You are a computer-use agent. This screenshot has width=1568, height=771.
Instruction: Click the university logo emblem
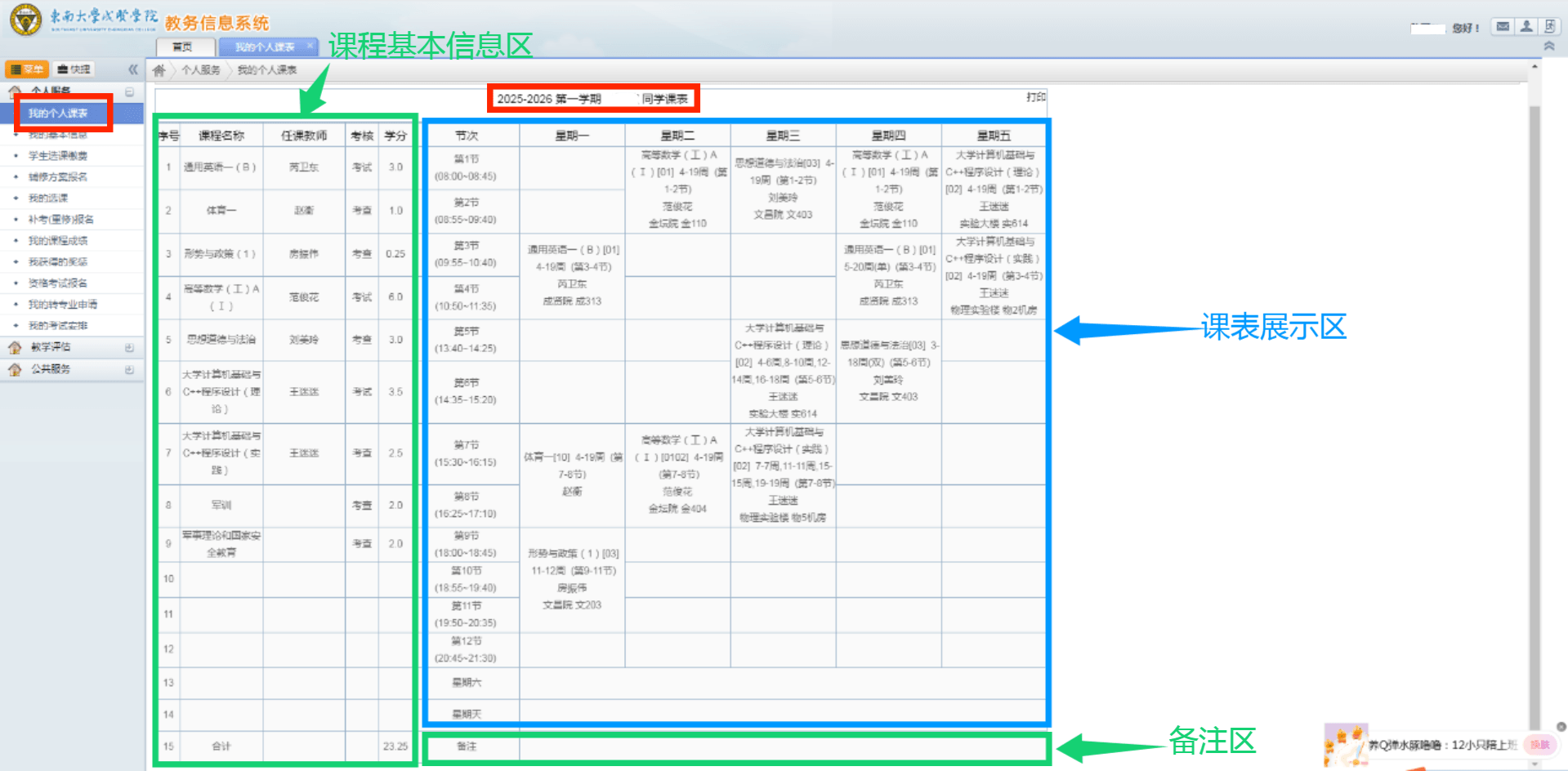pos(25,20)
